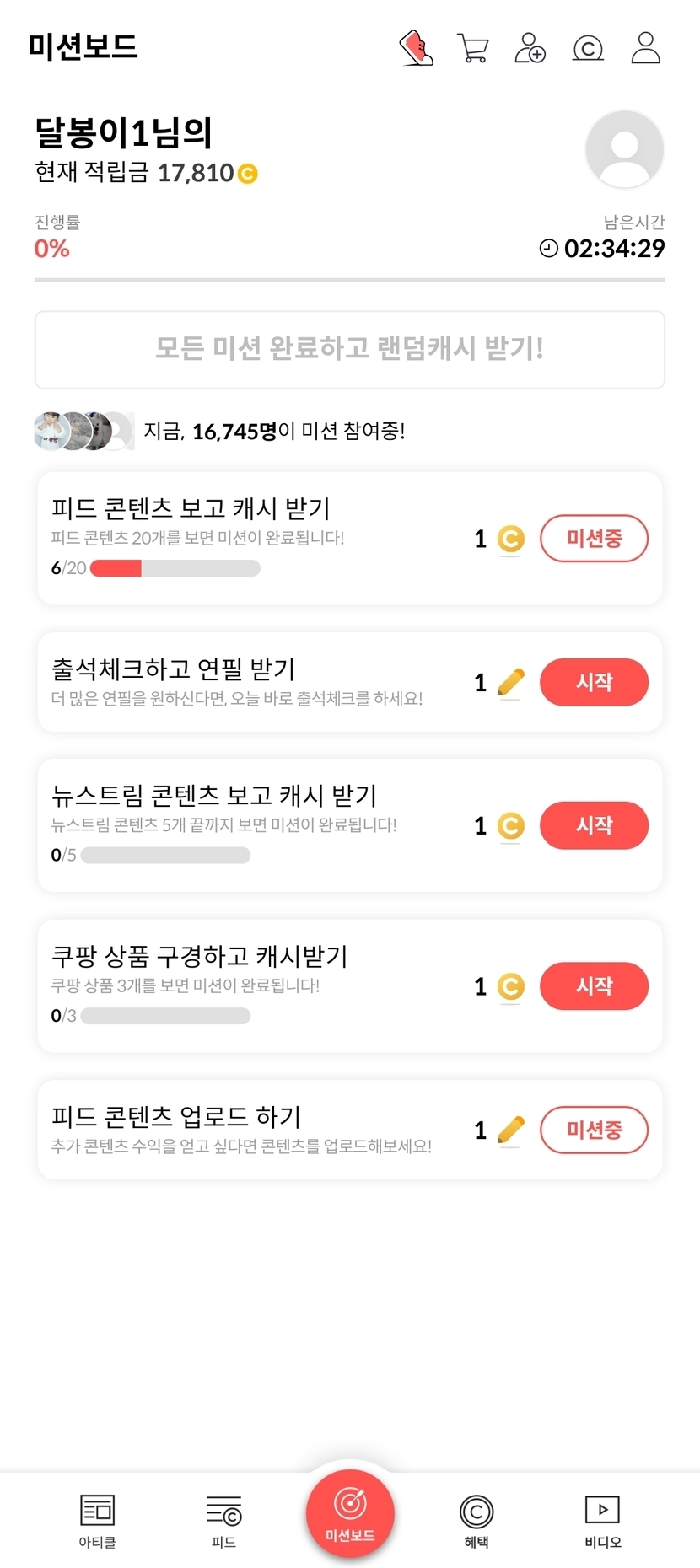Screen dimensions: 700x1568
Task: Tap the add friend icon
Action: [x=530, y=48]
